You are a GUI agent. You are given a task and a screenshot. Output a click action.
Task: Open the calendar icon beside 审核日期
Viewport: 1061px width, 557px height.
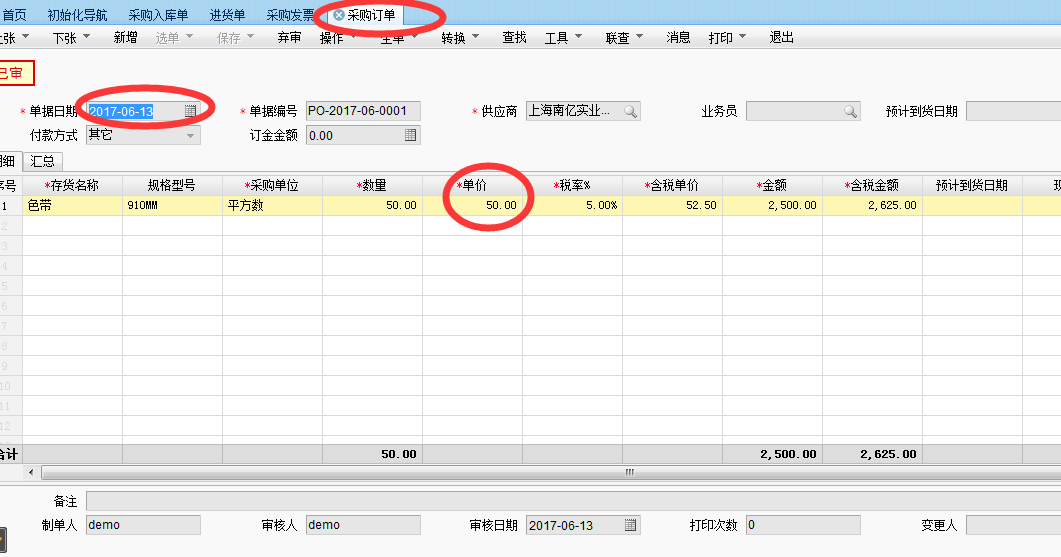click(630, 525)
